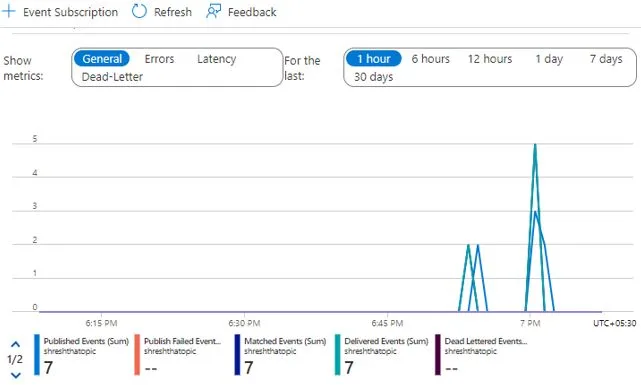Open the Feedback option
This screenshot has width=641, height=385.
[252, 12]
